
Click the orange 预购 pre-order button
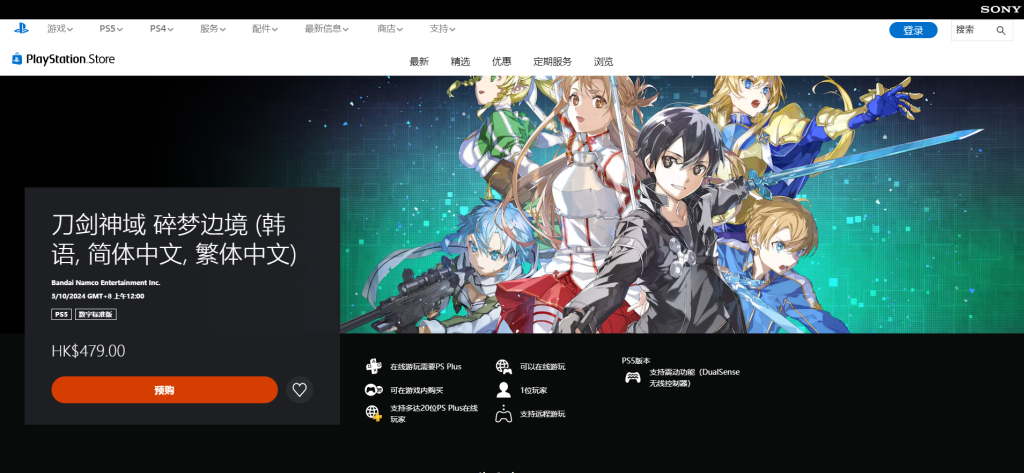tap(165, 390)
